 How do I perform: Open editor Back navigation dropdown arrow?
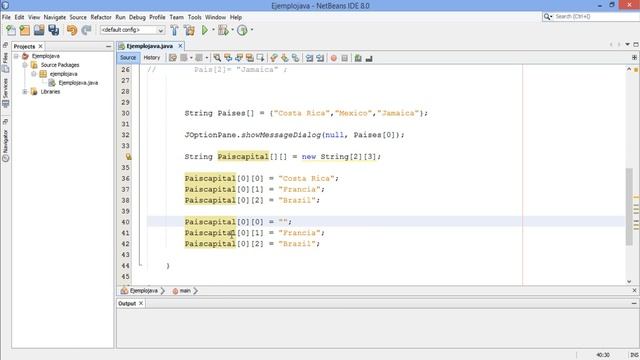pyautogui.click(x=191, y=58)
